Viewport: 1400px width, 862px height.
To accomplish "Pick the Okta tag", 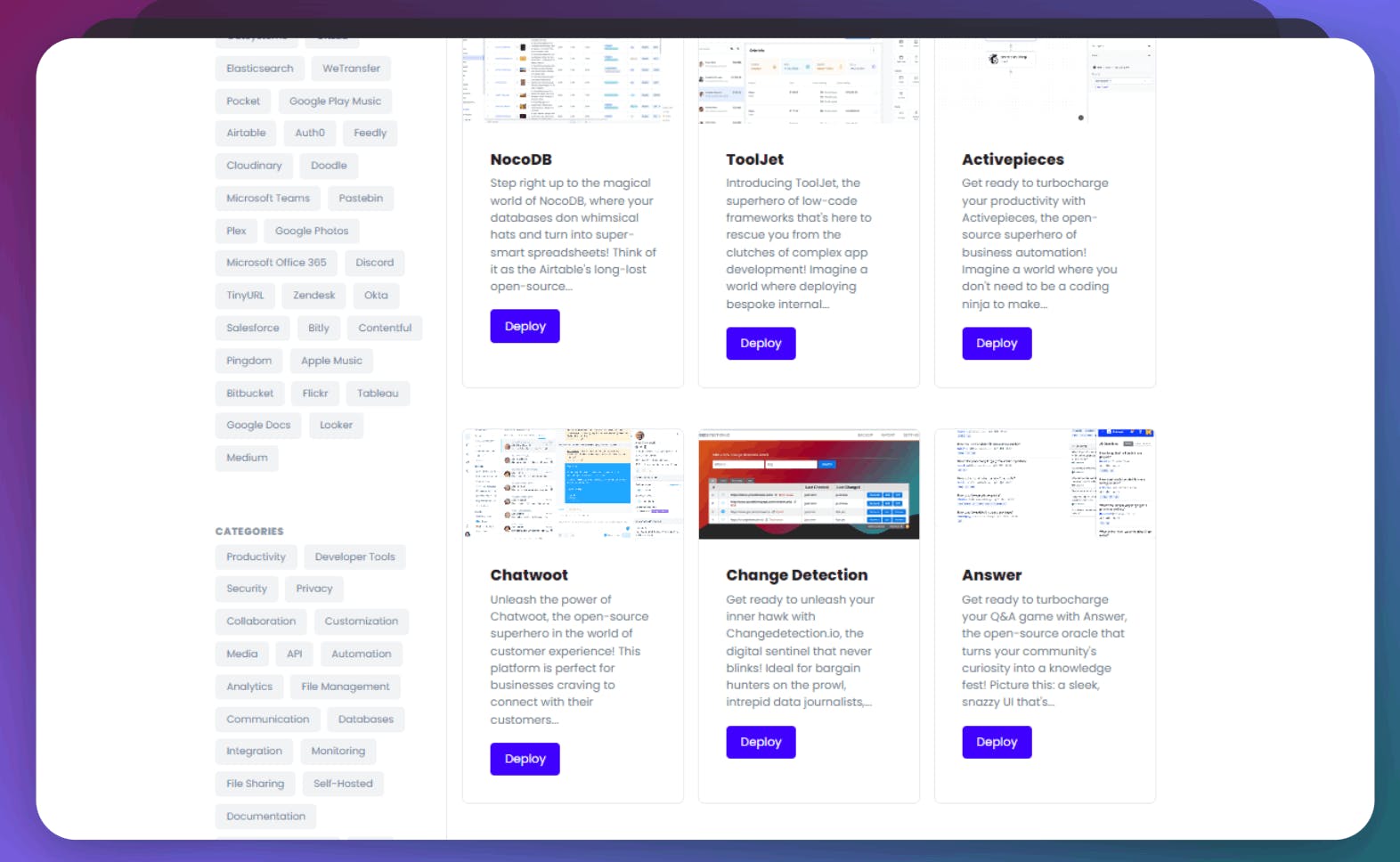I will click(x=376, y=296).
